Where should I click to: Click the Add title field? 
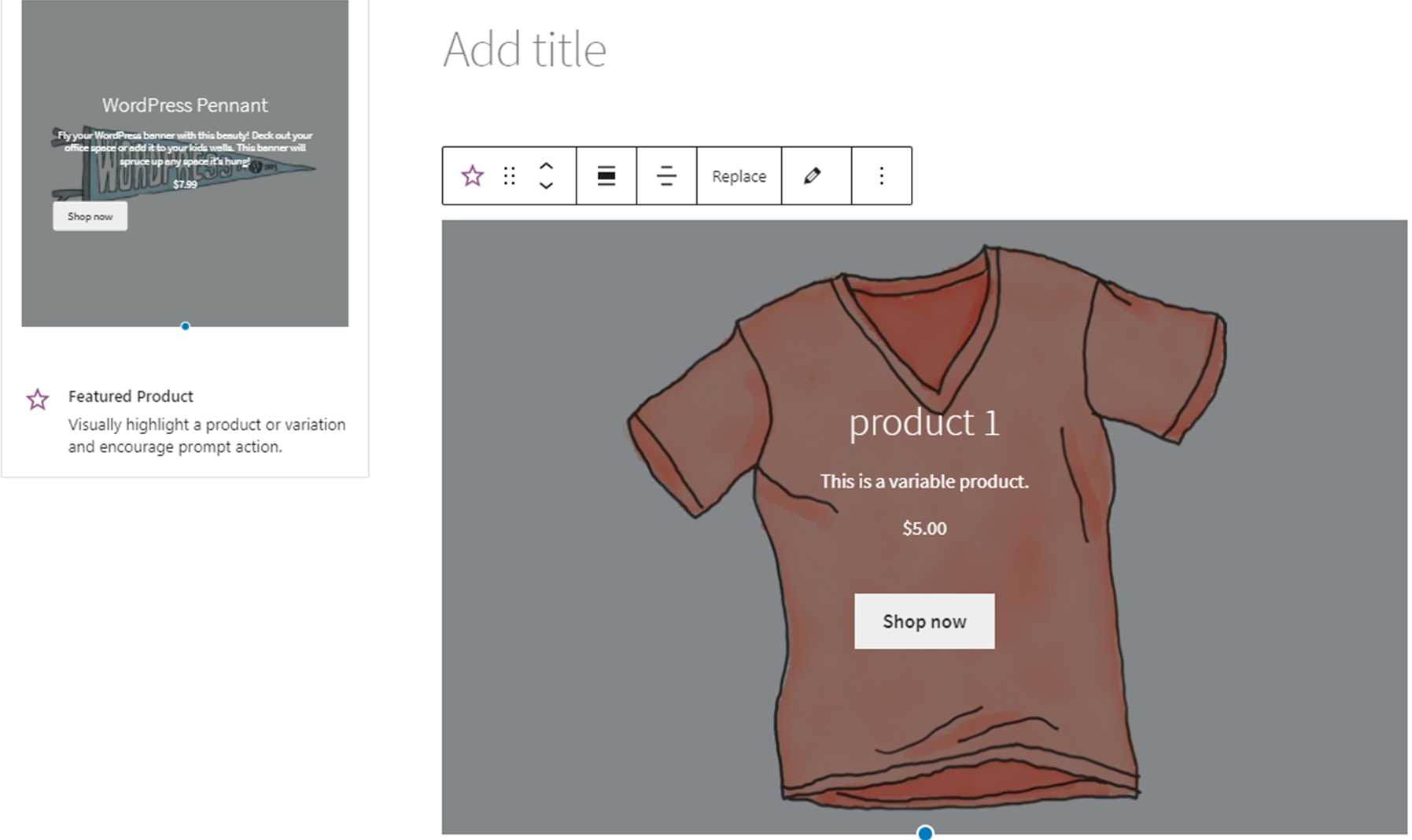[x=525, y=50]
